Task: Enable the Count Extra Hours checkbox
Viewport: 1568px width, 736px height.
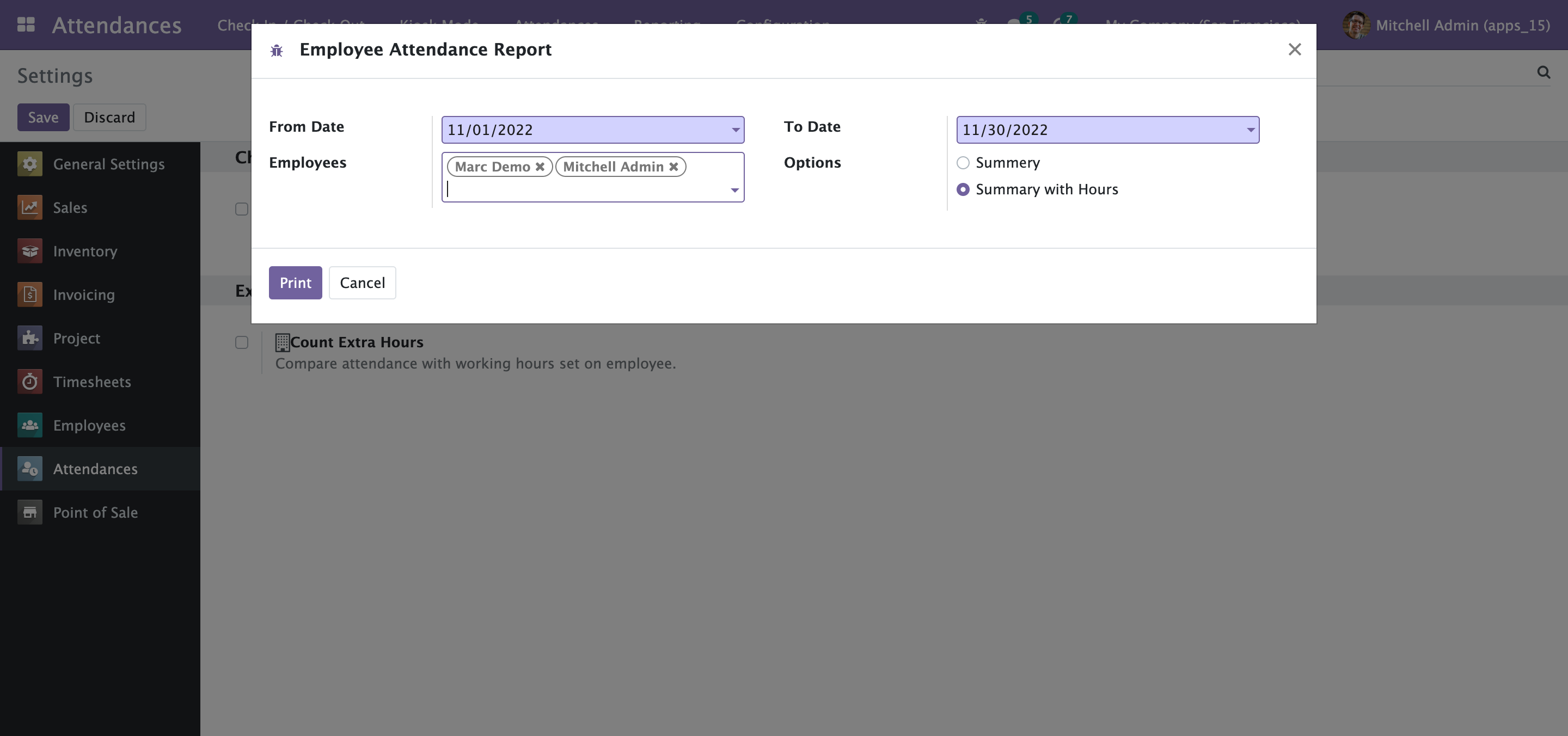Action: 242,343
